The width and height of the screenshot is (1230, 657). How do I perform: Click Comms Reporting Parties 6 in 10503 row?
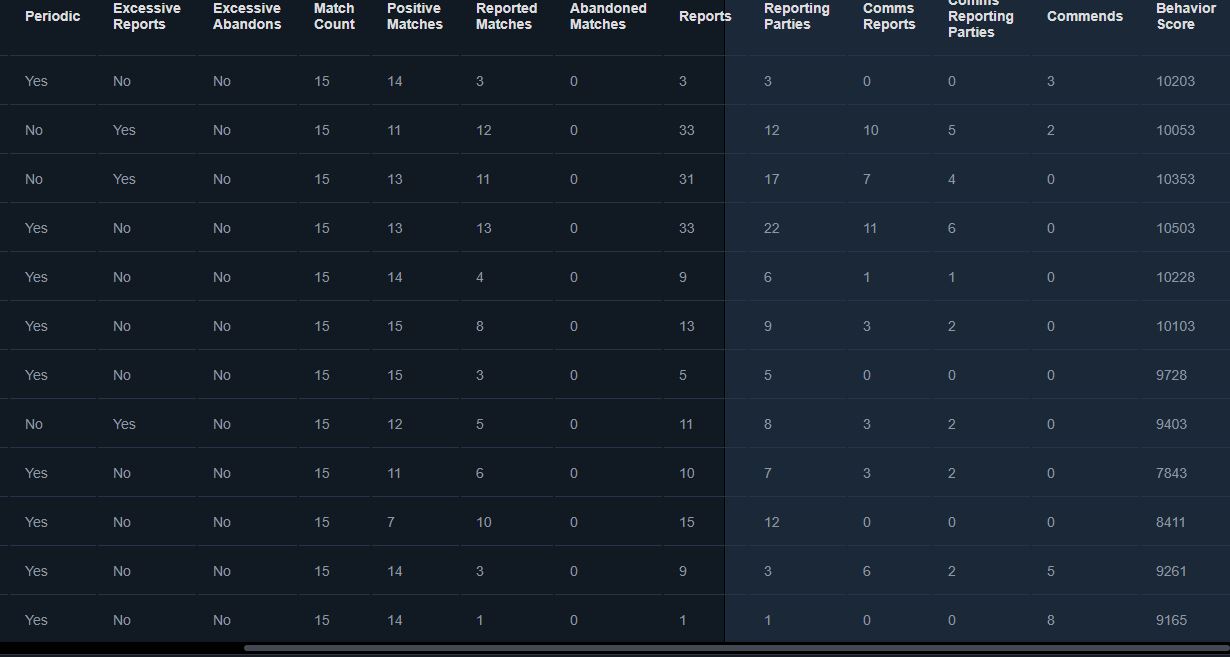click(x=952, y=228)
